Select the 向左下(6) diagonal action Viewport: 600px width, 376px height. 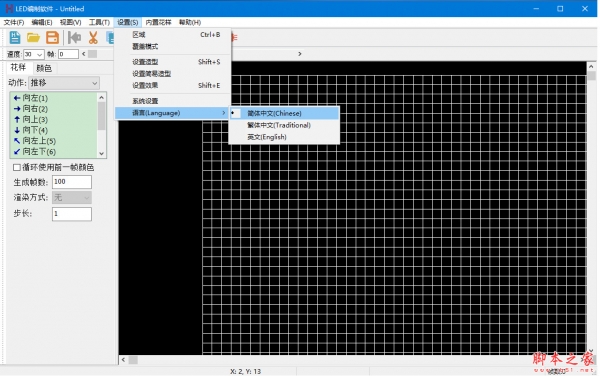click(x=54, y=152)
